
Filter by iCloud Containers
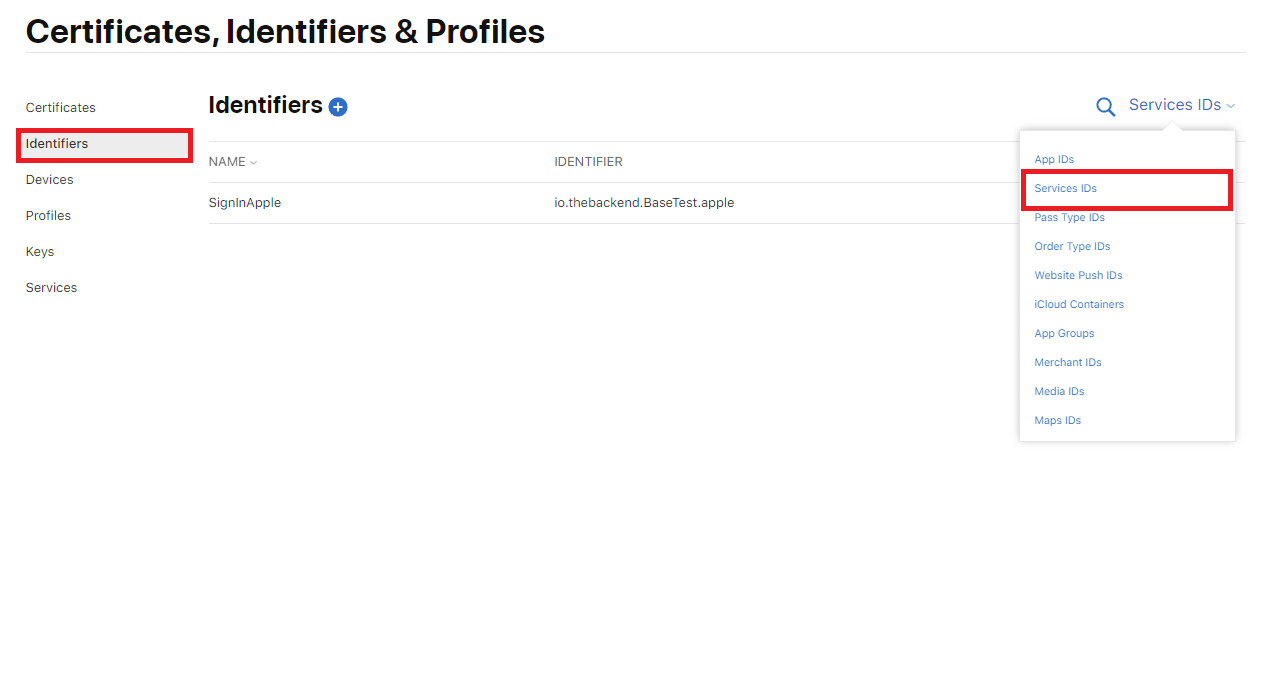1079,305
